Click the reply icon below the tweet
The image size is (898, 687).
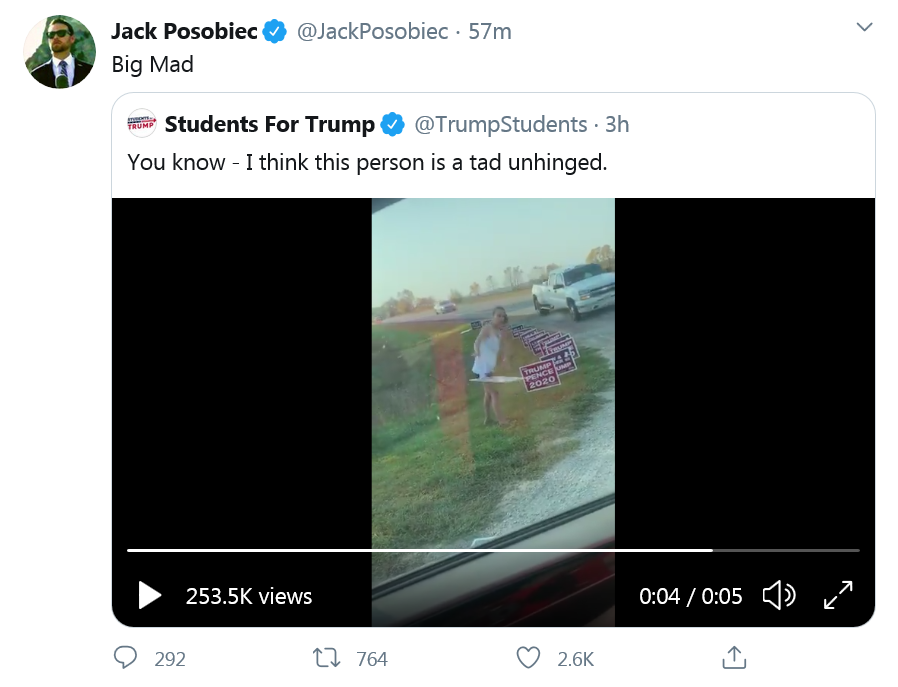[x=126, y=658]
